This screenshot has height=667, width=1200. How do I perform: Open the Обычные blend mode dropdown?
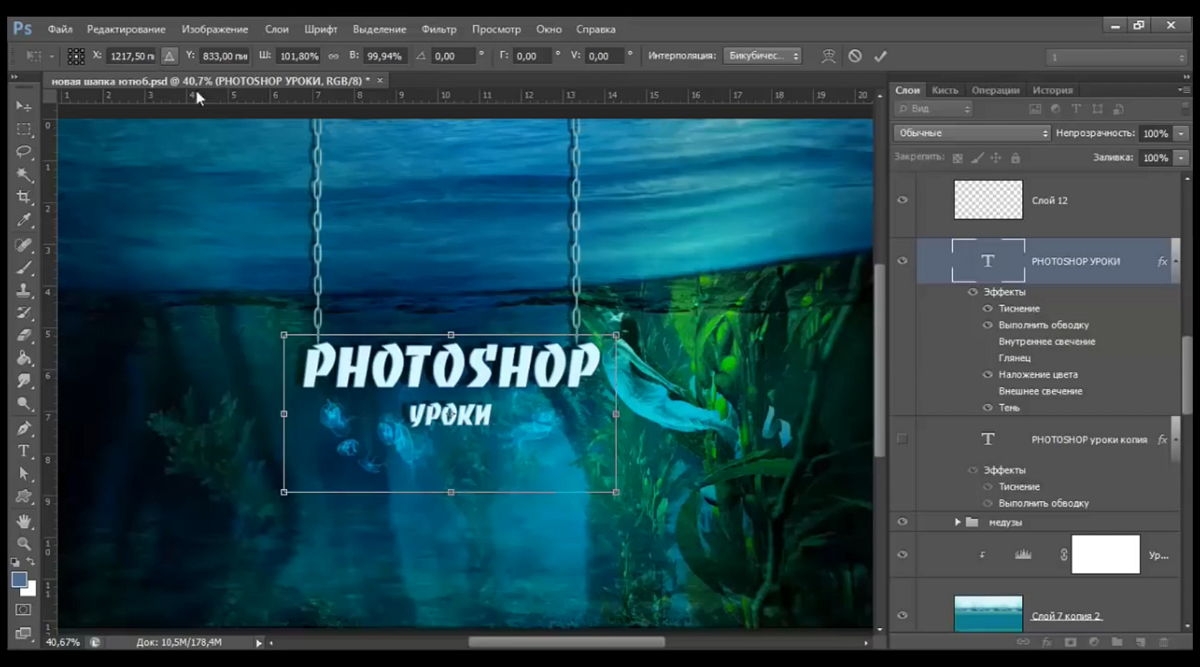pos(972,133)
